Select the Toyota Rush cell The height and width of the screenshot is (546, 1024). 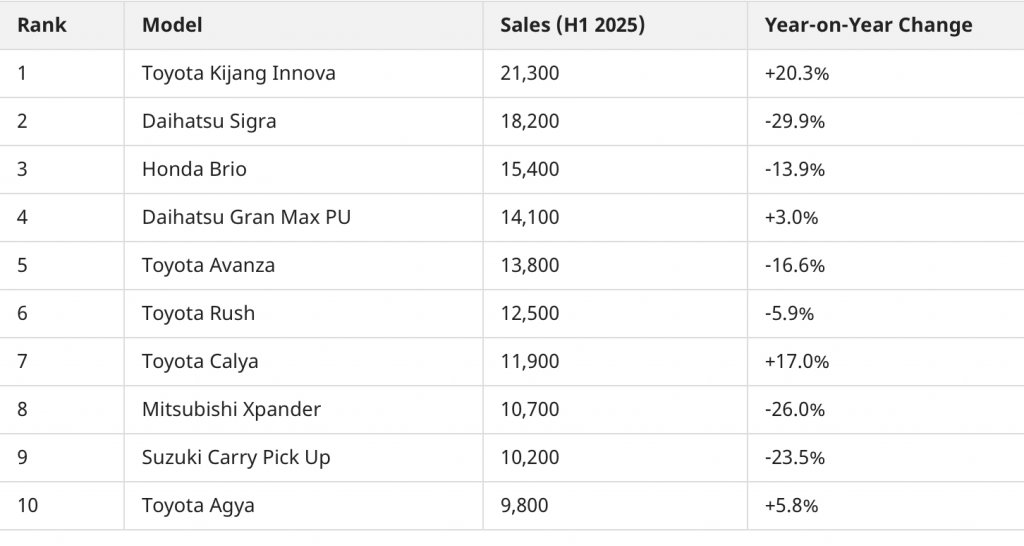point(198,313)
